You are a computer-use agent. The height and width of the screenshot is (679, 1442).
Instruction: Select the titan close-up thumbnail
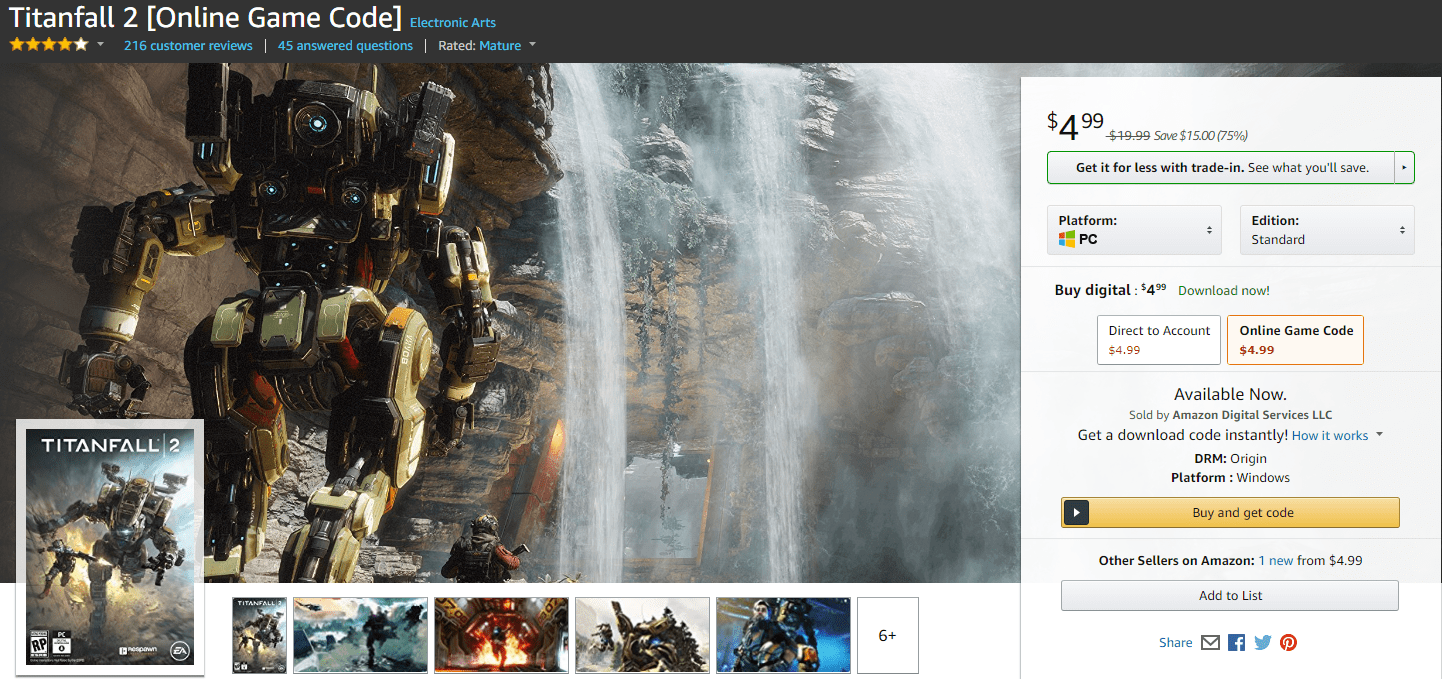[642, 635]
